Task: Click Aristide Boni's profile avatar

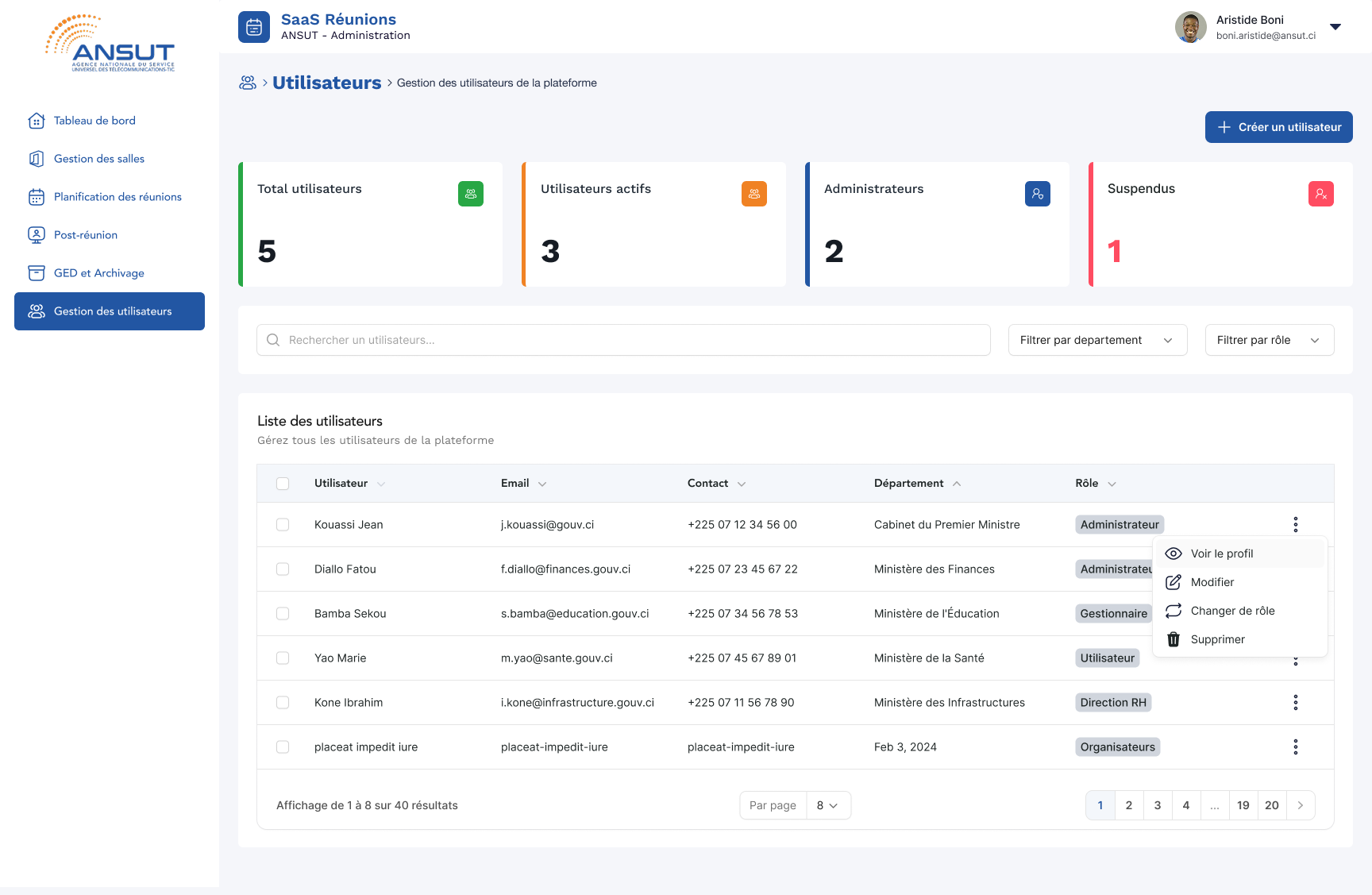Action: click(1191, 27)
